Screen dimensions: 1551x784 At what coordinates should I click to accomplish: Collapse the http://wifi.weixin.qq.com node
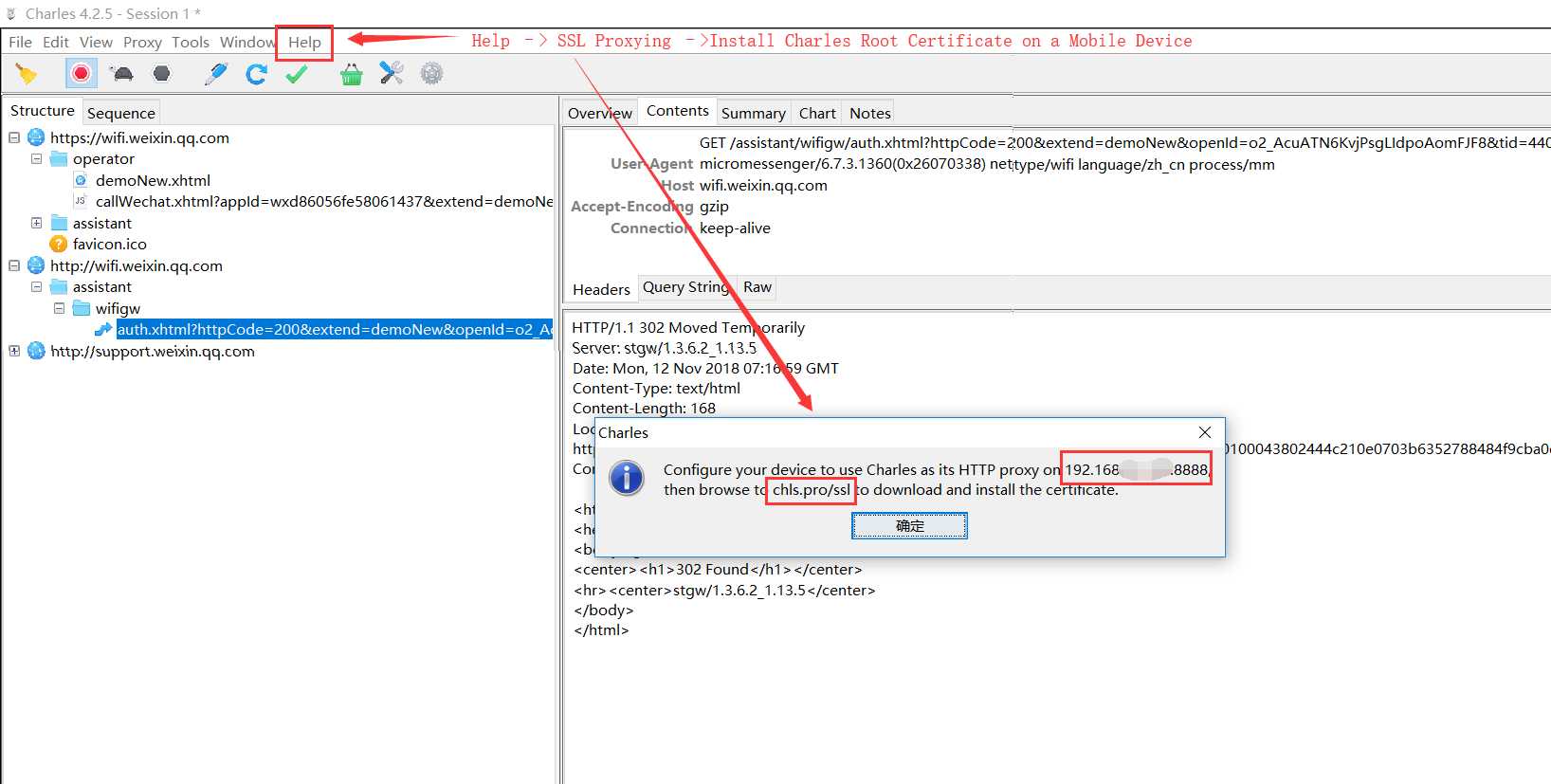coord(14,265)
